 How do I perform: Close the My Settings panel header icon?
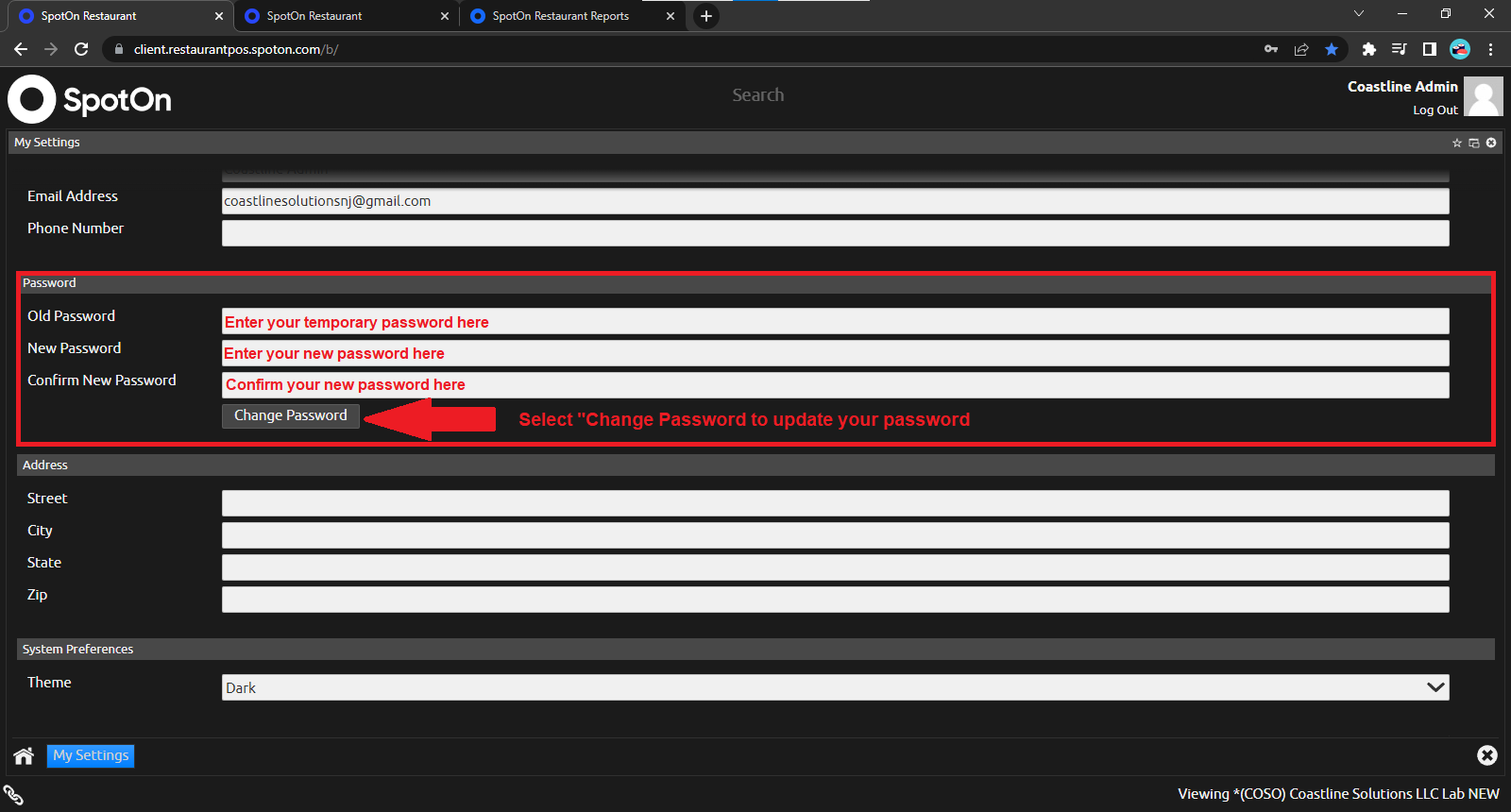coord(1491,143)
